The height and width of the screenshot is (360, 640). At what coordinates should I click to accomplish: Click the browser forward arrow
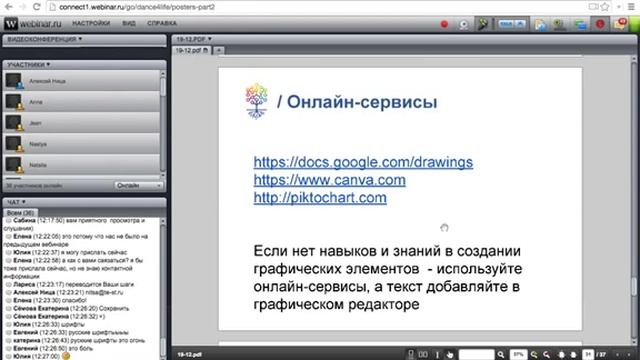pos(22,7)
